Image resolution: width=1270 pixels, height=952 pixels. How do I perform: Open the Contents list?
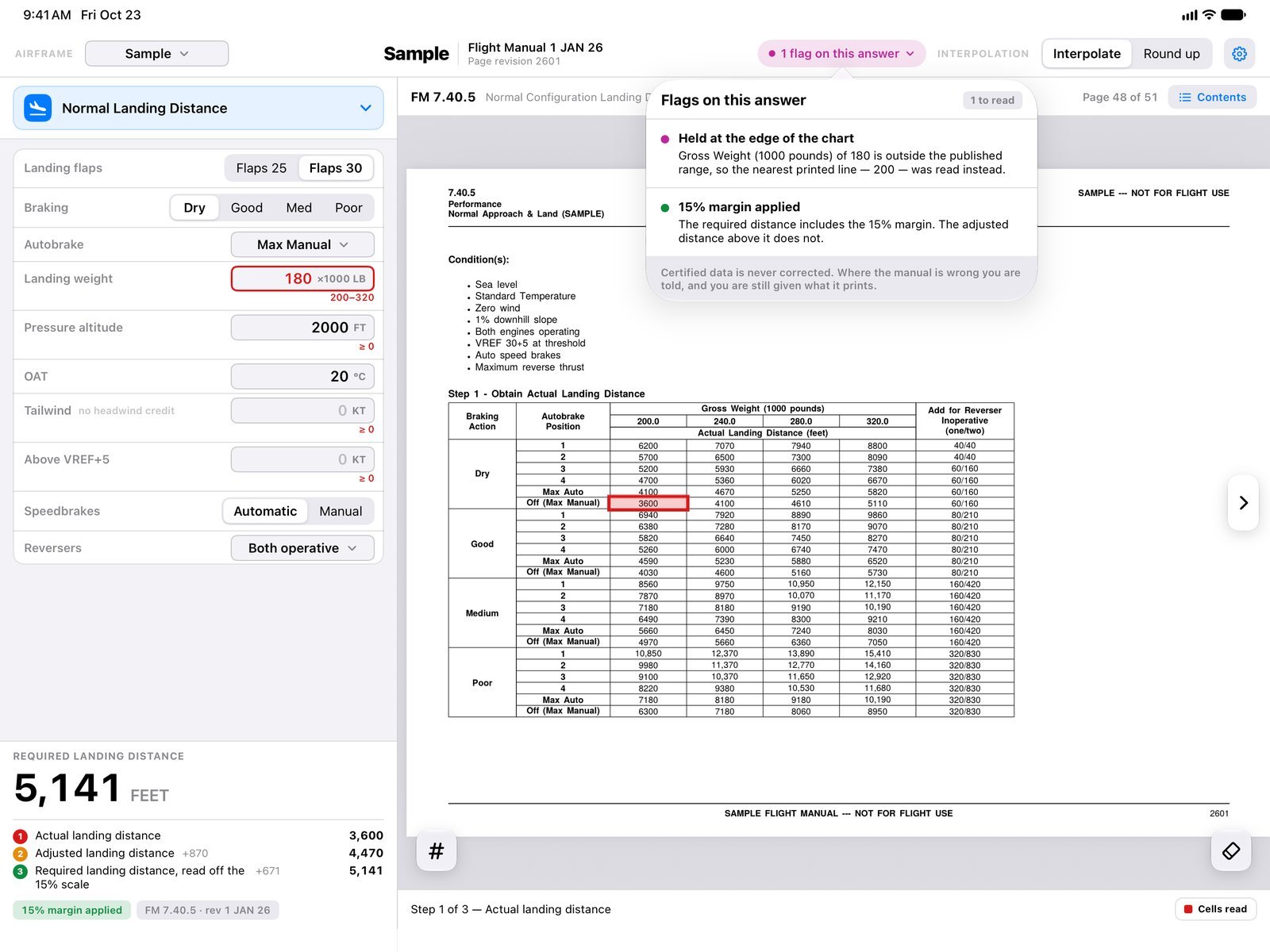[1212, 97]
